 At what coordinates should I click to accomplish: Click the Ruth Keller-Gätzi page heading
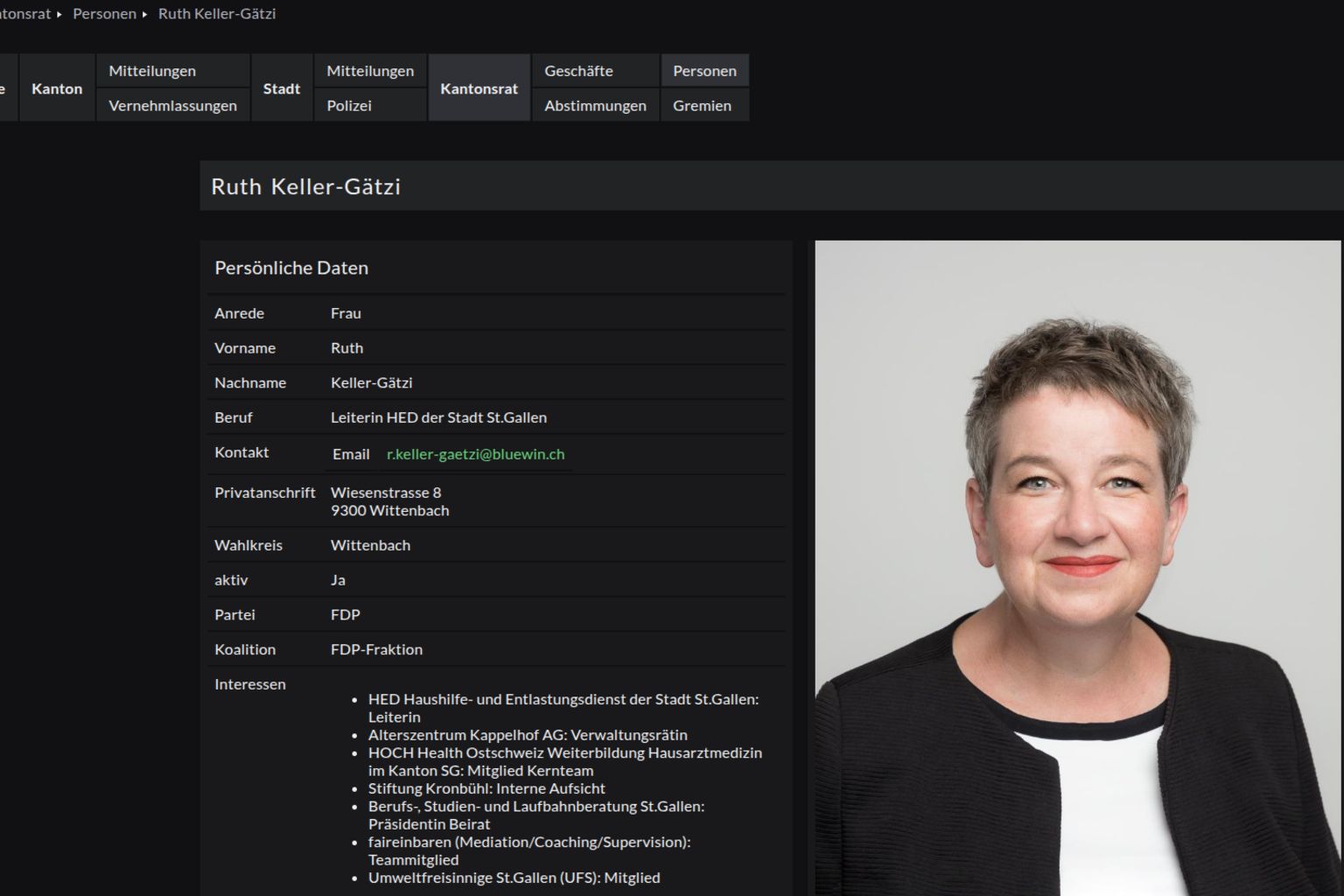pyautogui.click(x=305, y=186)
